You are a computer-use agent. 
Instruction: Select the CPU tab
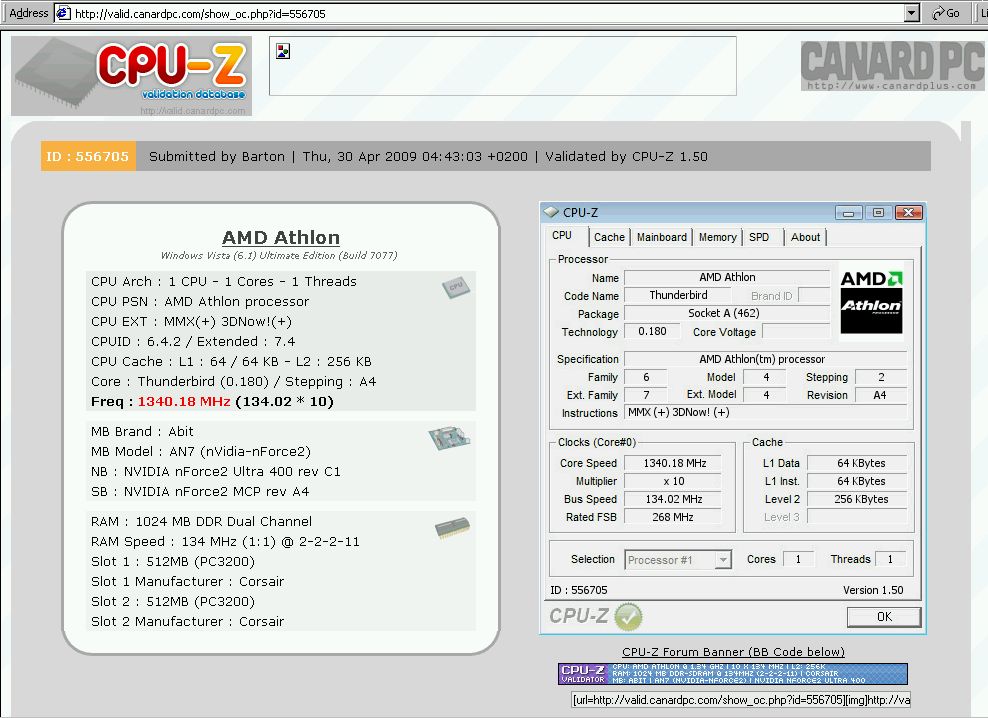point(562,236)
